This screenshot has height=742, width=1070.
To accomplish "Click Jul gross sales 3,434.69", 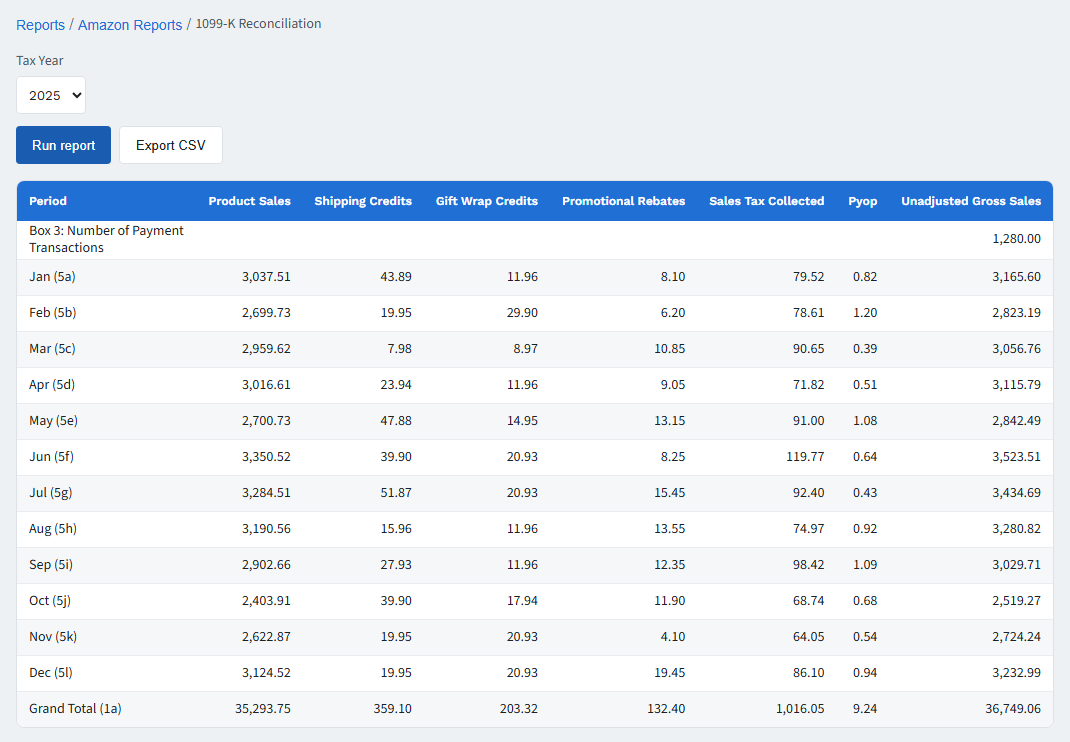I will coord(1016,493).
